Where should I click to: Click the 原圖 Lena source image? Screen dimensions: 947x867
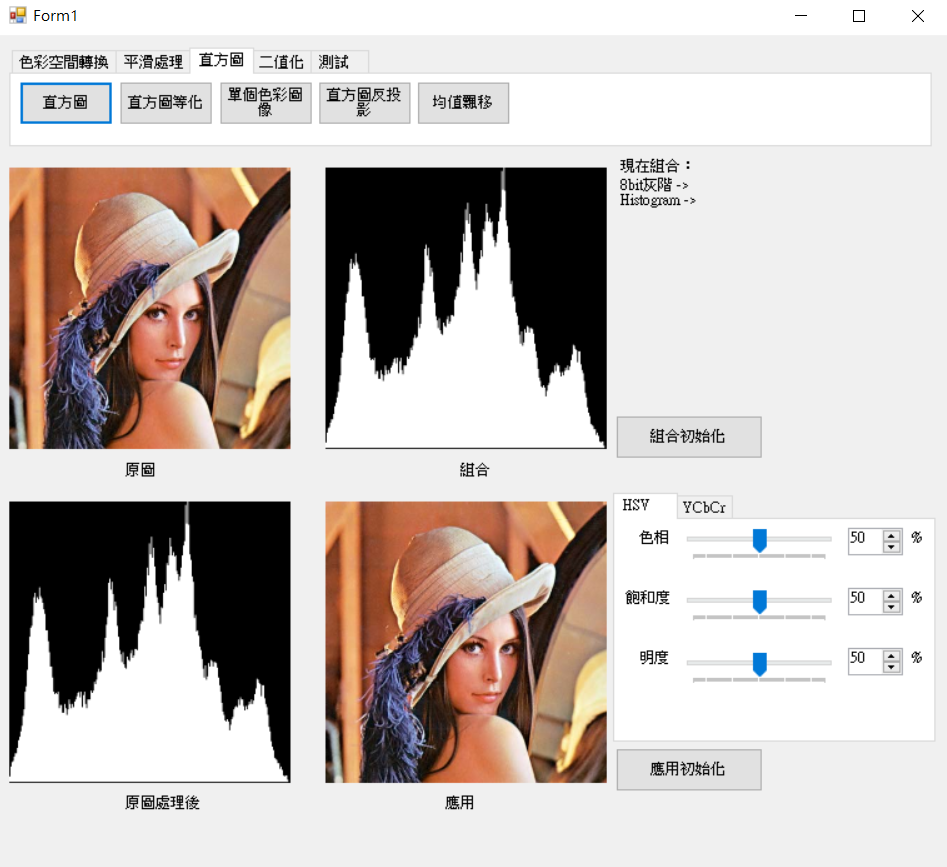click(x=150, y=308)
